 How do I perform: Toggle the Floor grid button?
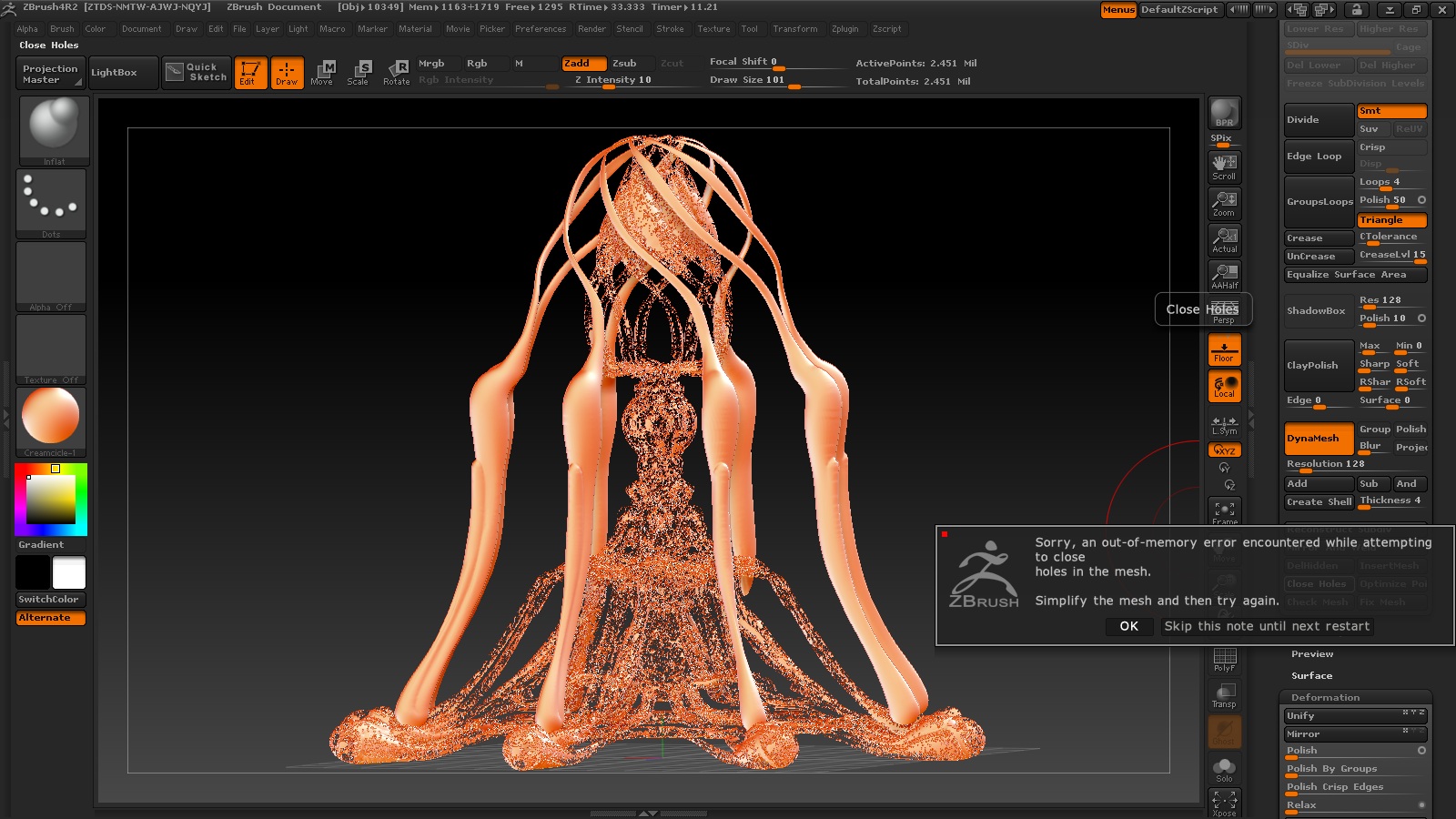[x=1225, y=349]
